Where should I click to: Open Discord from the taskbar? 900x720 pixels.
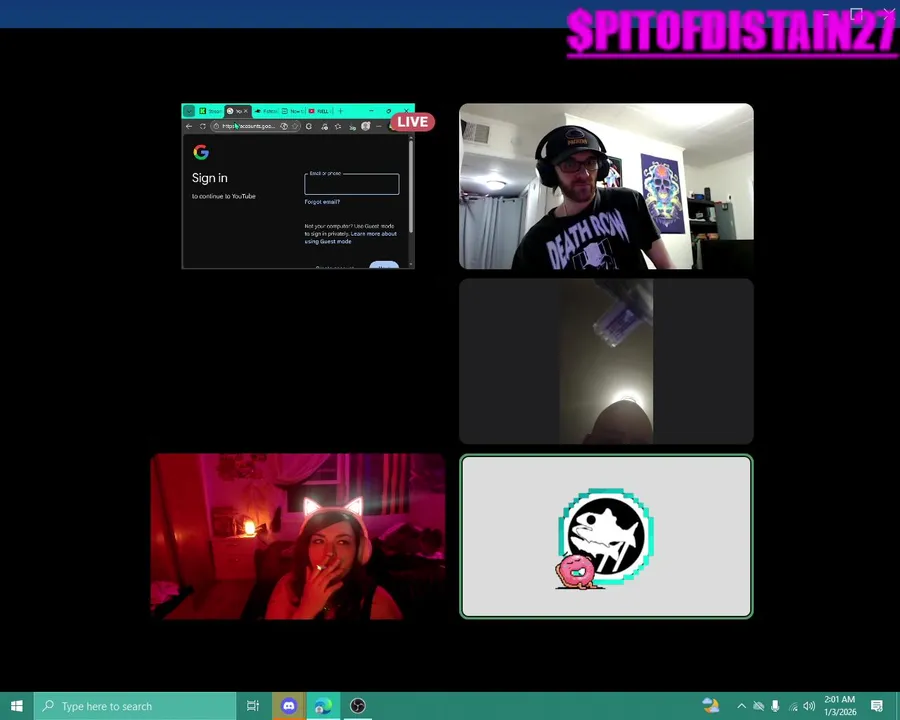pyautogui.click(x=289, y=706)
